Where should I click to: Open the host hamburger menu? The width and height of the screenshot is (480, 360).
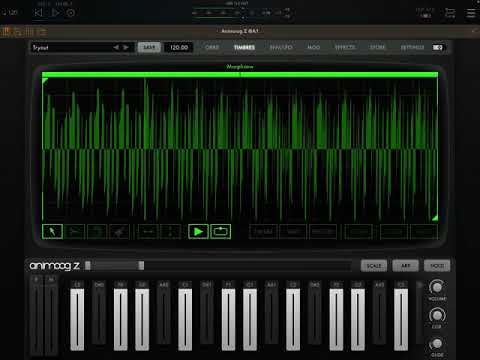471,13
